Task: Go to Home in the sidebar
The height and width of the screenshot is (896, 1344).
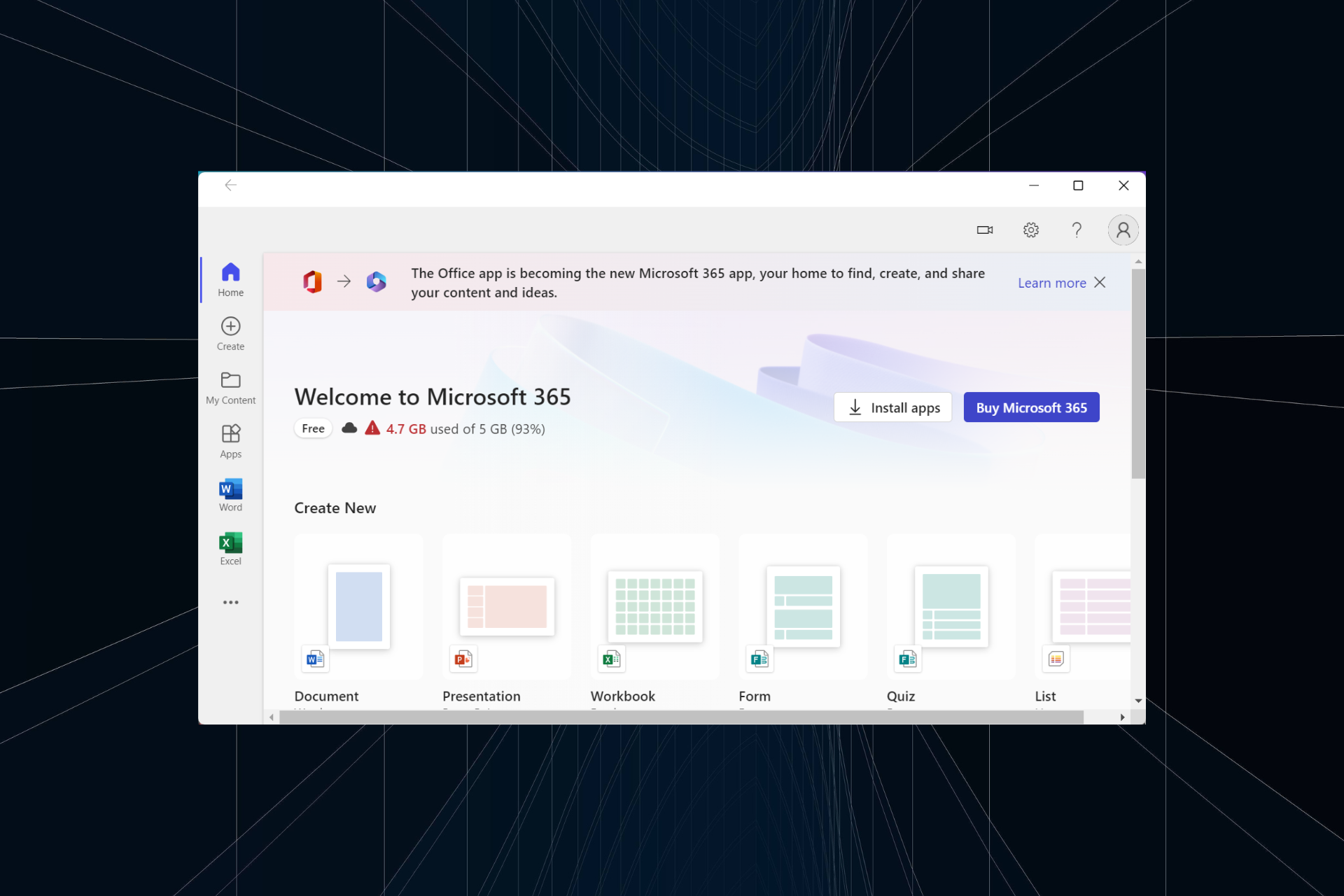Action: tap(230, 279)
